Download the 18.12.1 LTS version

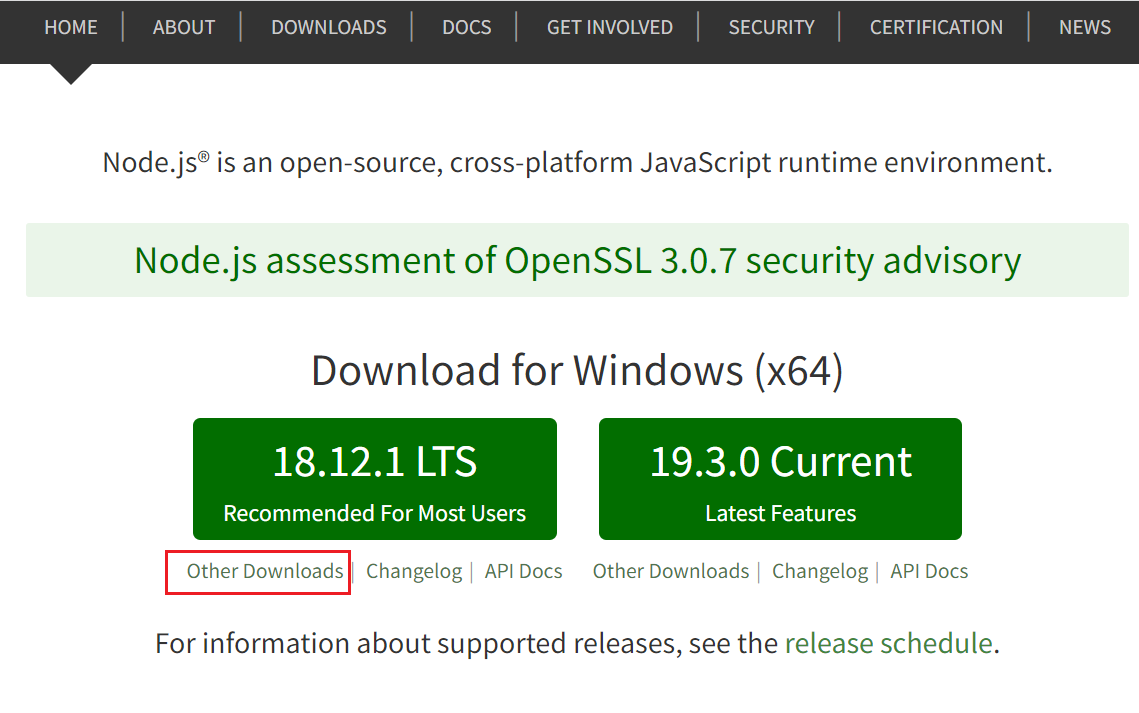375,479
